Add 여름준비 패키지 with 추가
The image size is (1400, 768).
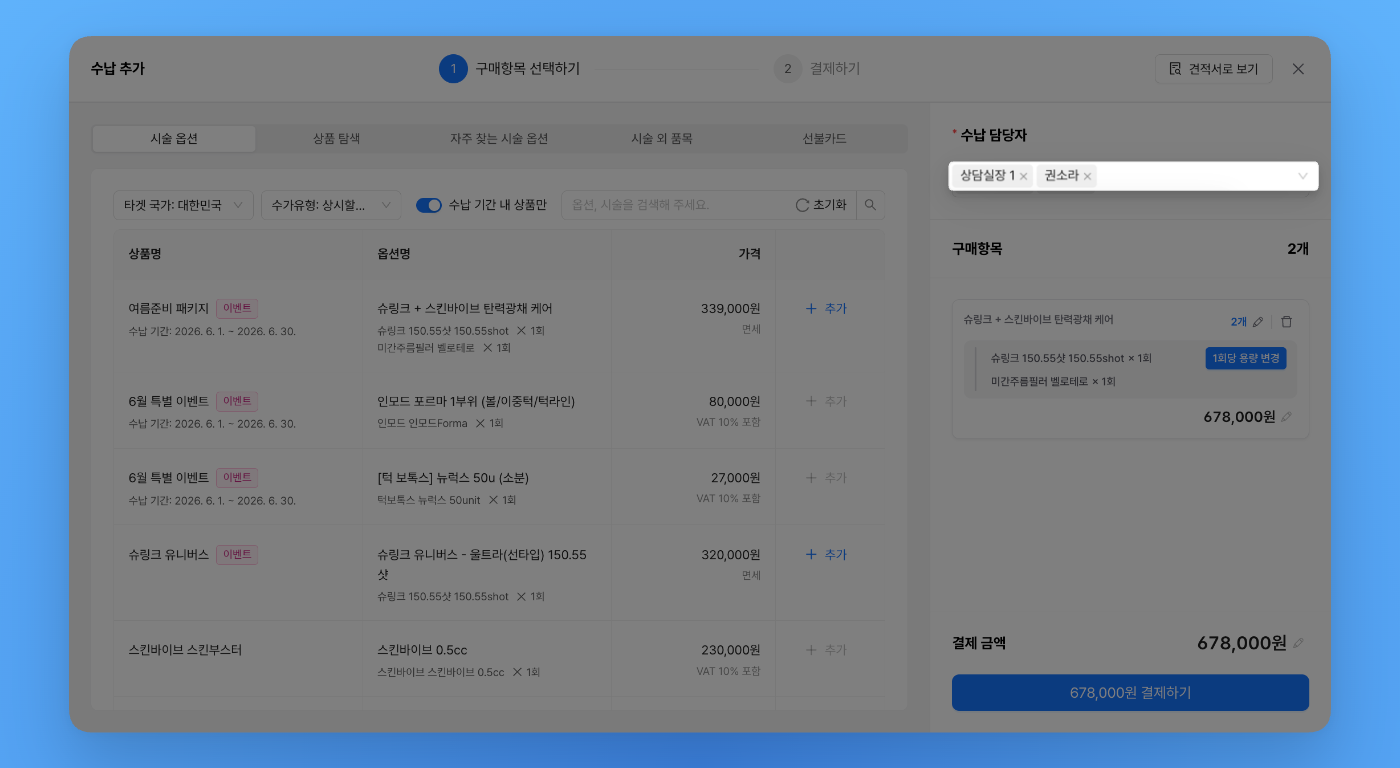click(x=826, y=309)
